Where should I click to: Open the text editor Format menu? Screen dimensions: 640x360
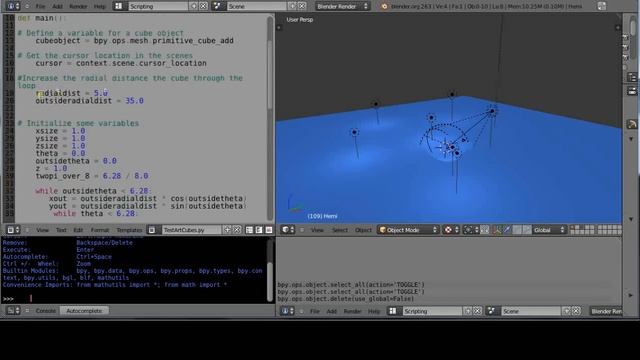click(100, 230)
